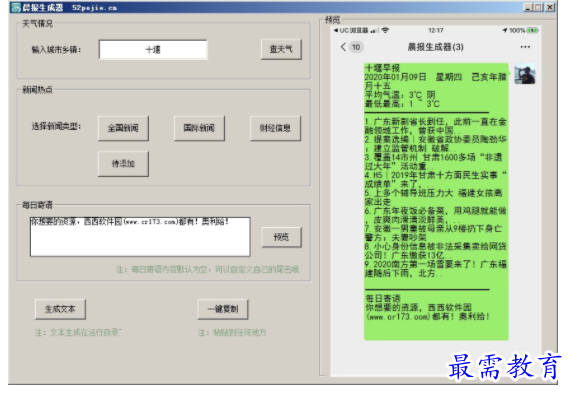570x398 pixels.
Task: Click the 晨报生成器(3) chat title
Action: (435, 47)
